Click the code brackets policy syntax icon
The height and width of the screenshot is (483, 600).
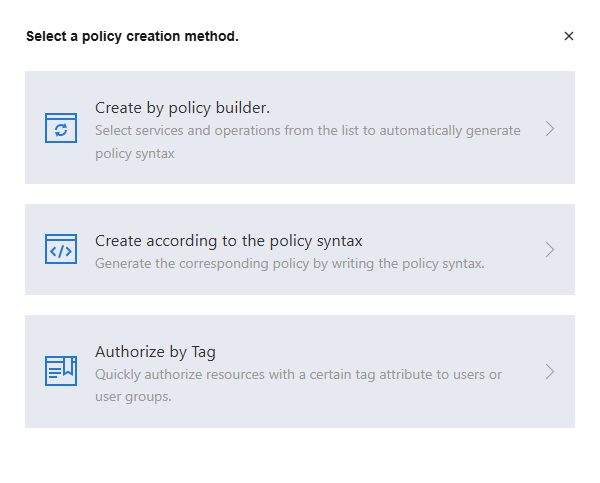(x=61, y=250)
